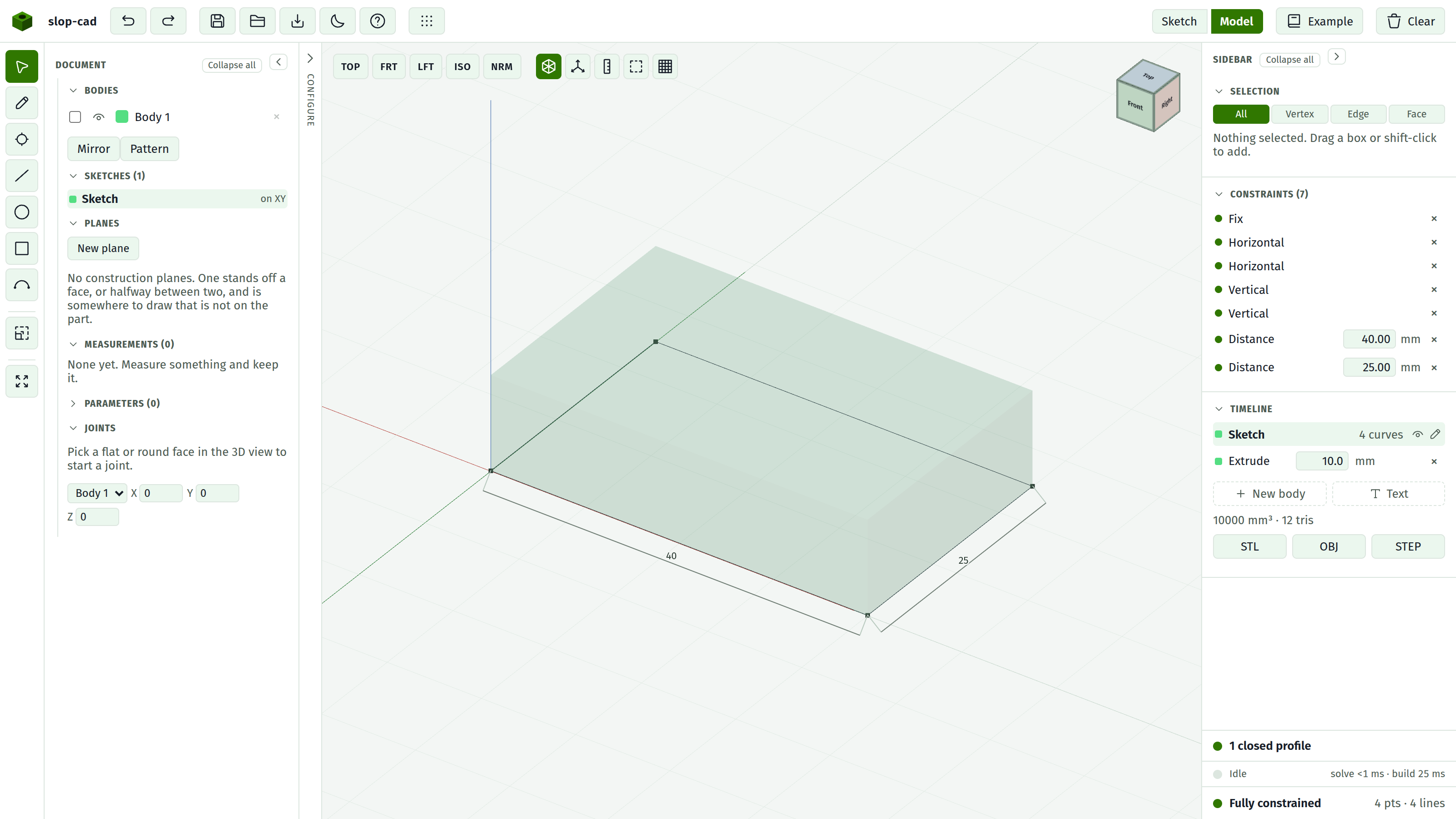Collapse the Bodies section
1456x819 pixels.
pyautogui.click(x=73, y=91)
